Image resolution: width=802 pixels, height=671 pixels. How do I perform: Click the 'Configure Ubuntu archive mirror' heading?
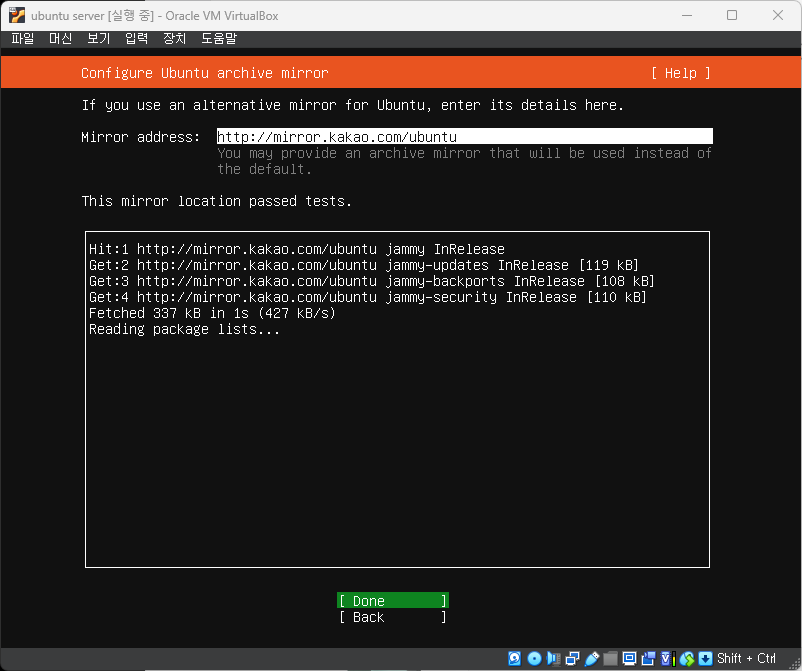pos(205,73)
